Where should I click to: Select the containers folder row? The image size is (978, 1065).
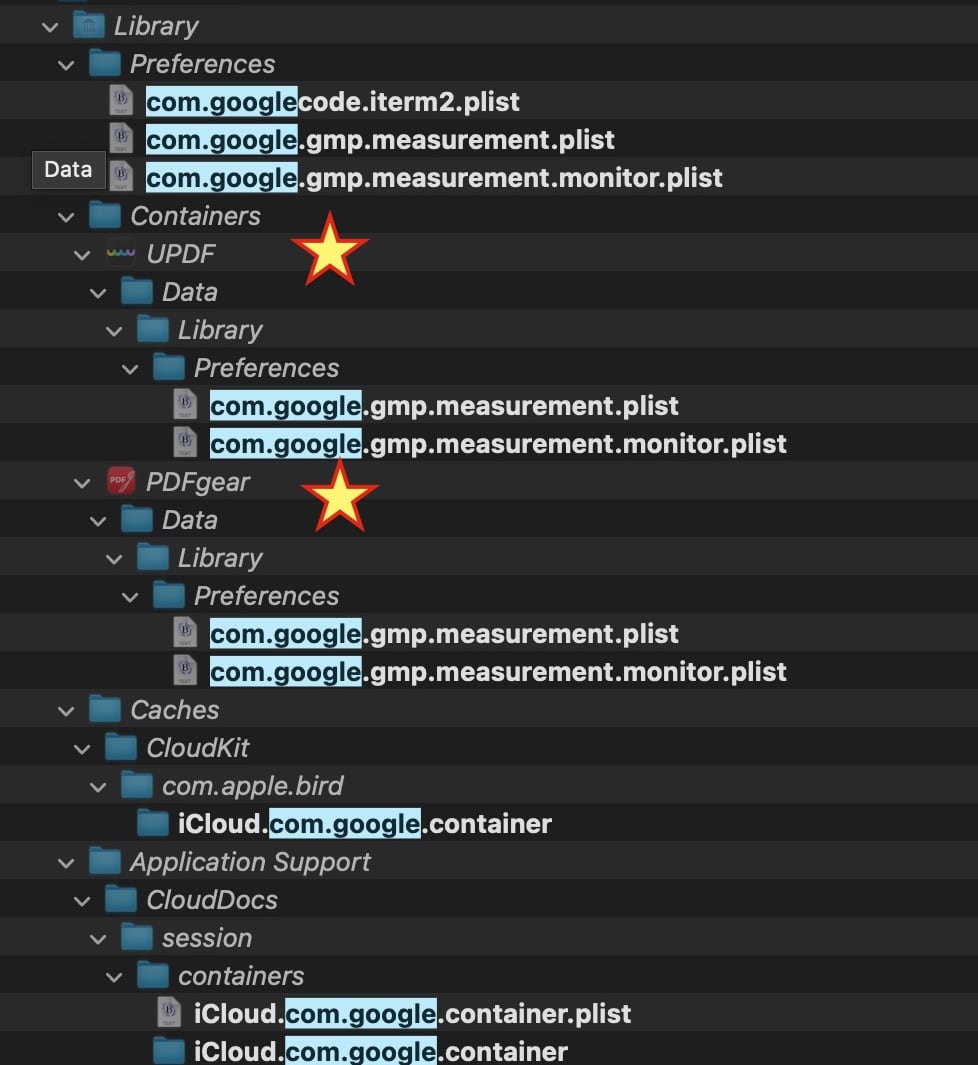(x=489, y=975)
